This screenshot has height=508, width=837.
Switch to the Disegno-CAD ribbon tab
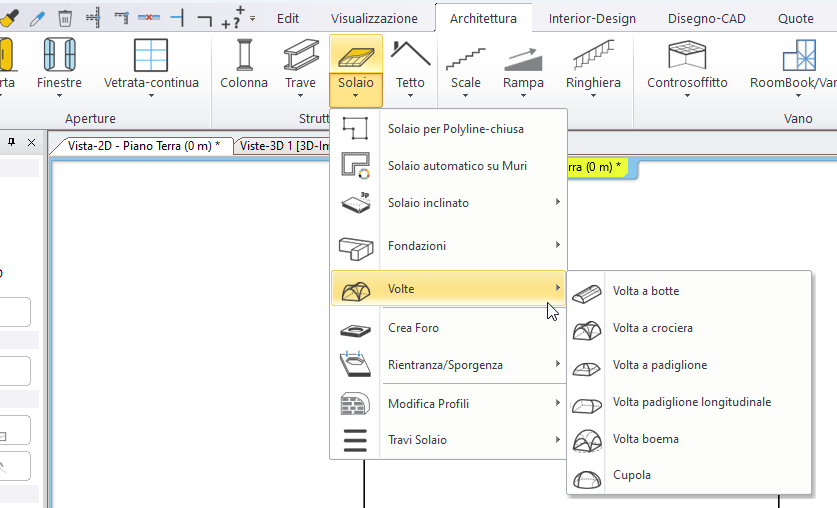706,19
